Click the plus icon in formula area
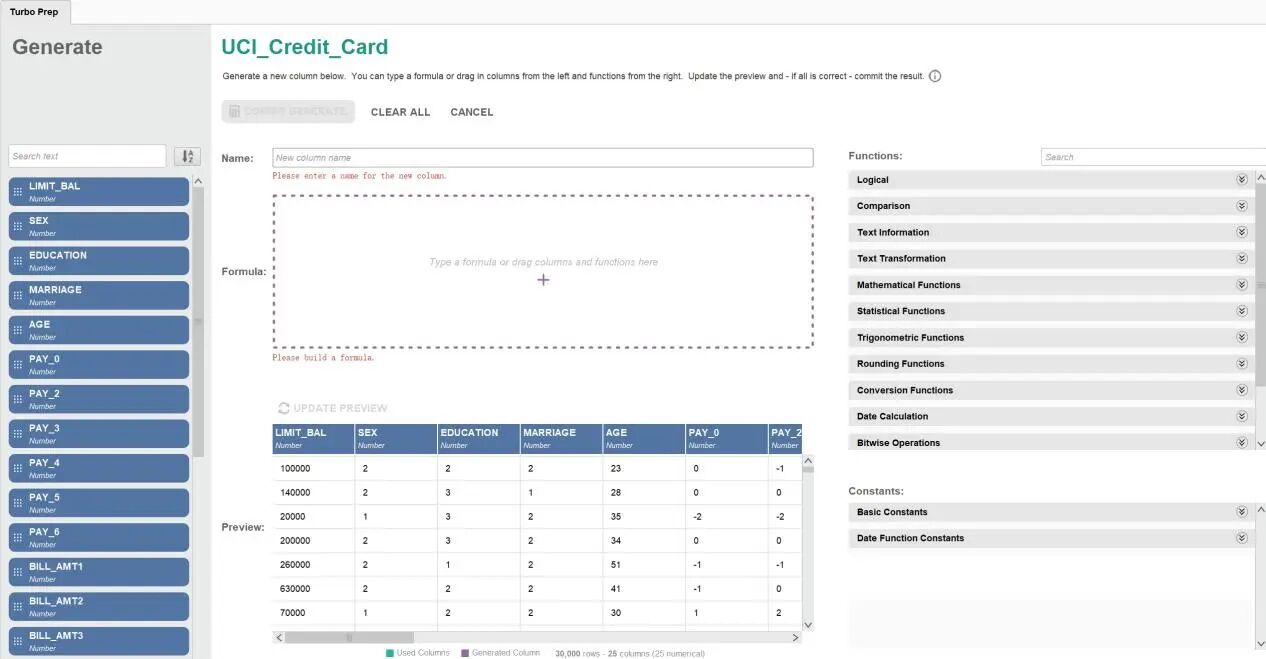 point(543,280)
